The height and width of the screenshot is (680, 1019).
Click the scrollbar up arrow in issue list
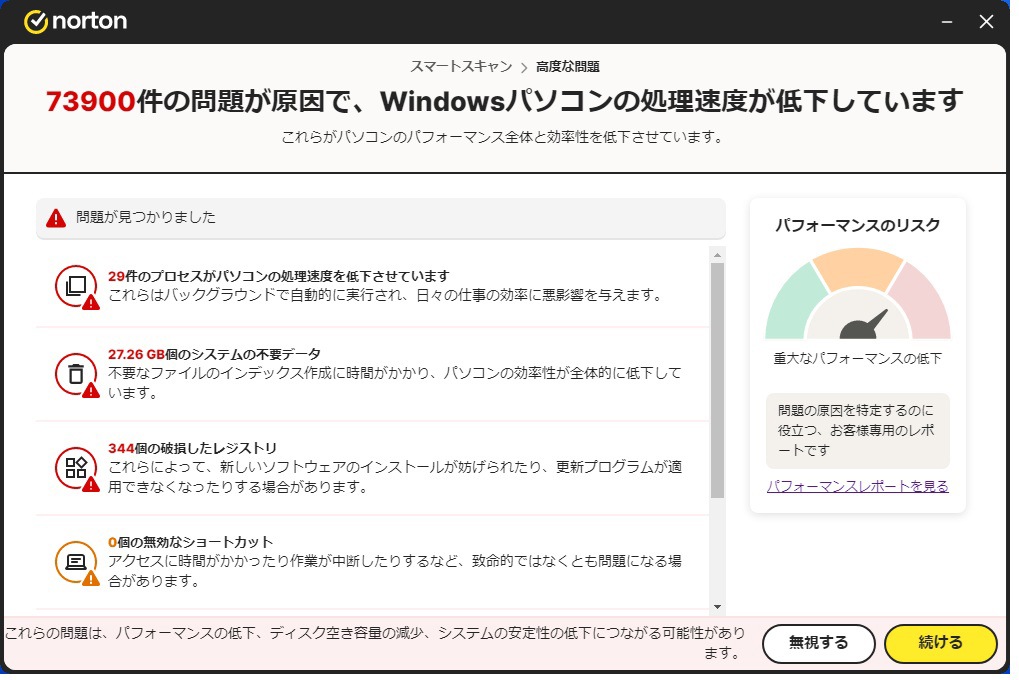[717, 255]
